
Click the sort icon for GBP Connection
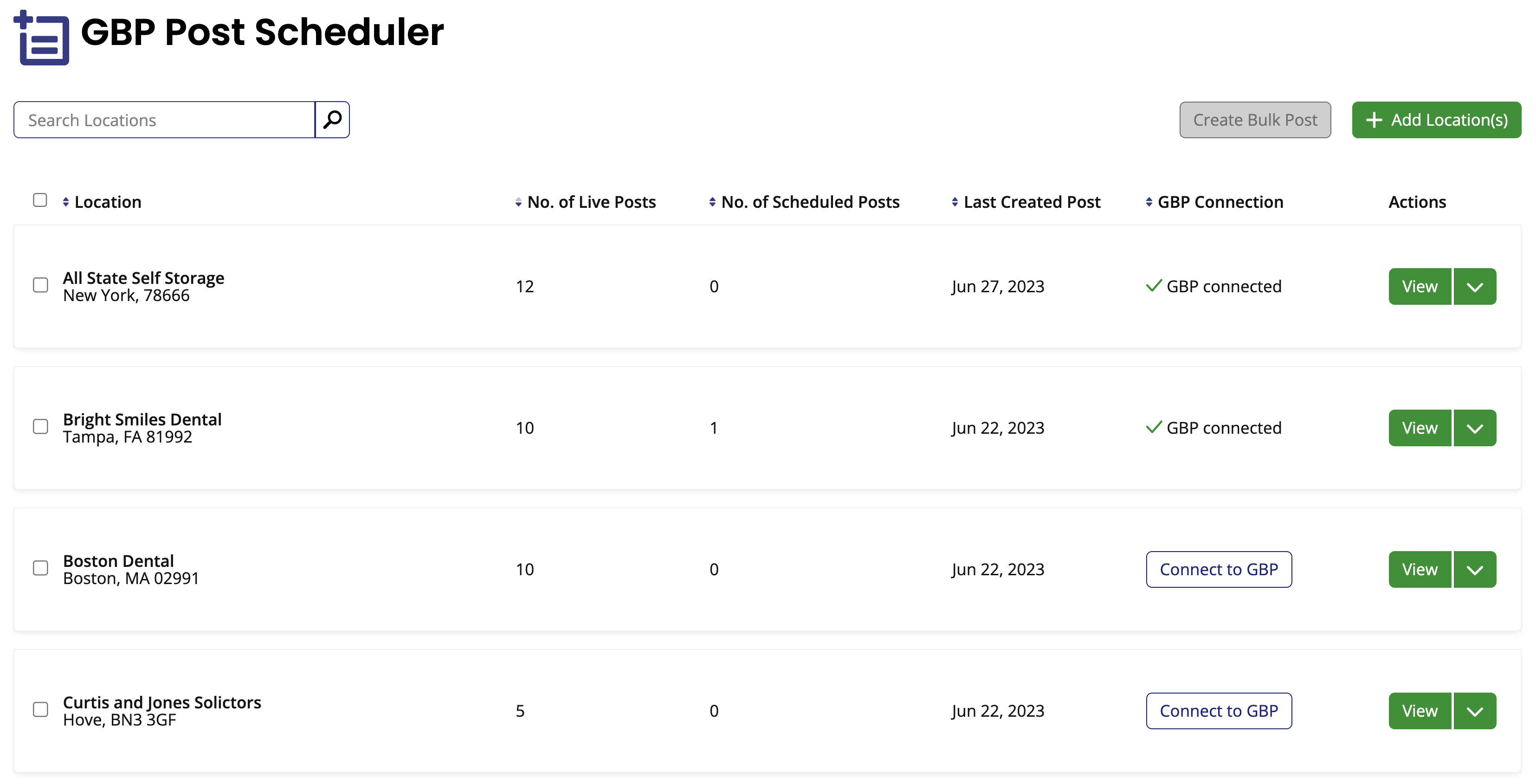(x=1148, y=201)
